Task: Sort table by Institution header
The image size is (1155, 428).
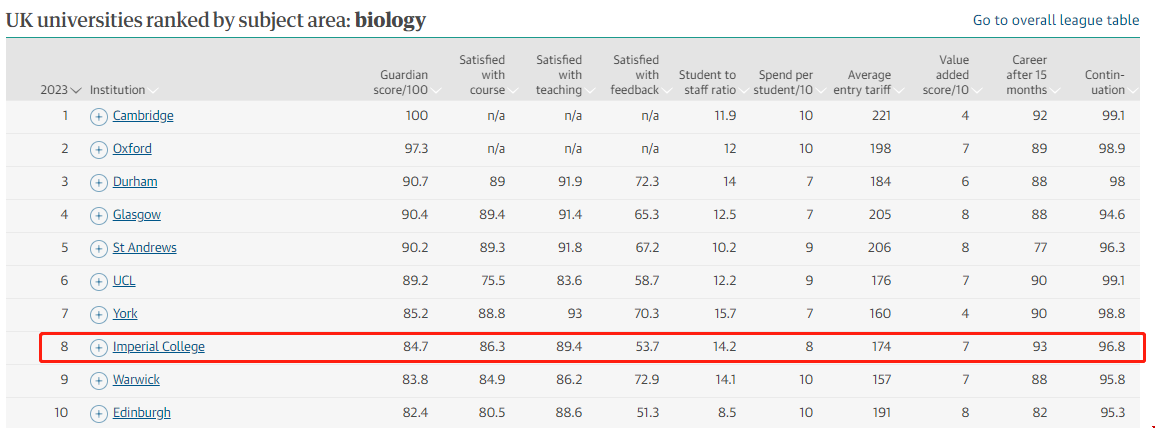Action: click(x=121, y=90)
